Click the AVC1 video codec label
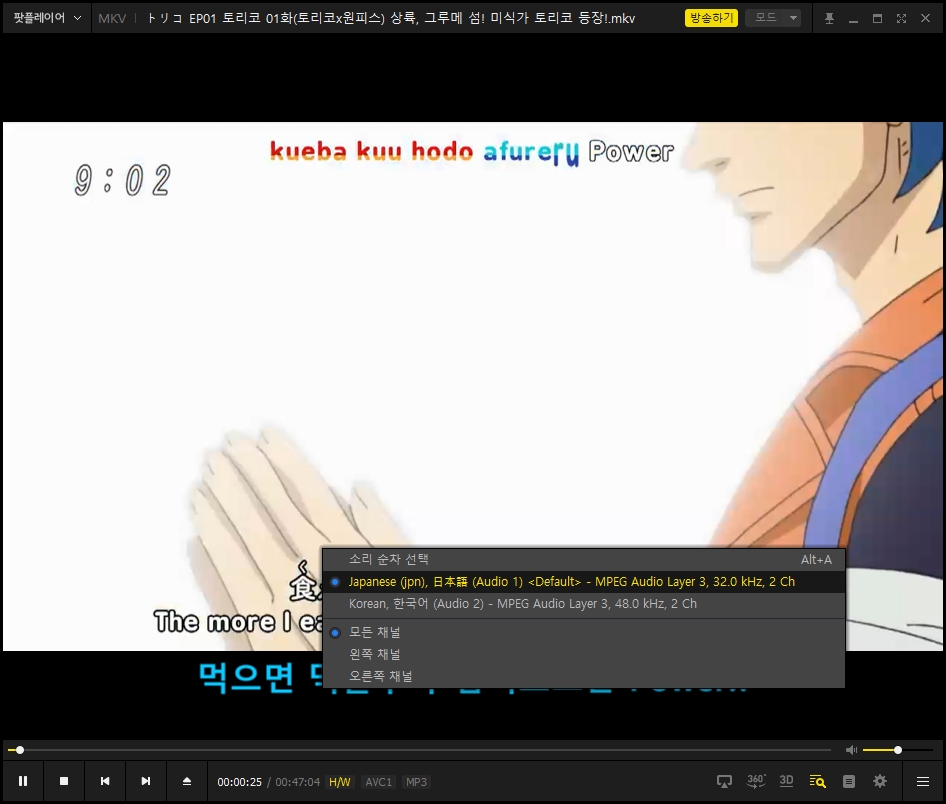Image resolution: width=946 pixels, height=804 pixels. click(x=379, y=782)
